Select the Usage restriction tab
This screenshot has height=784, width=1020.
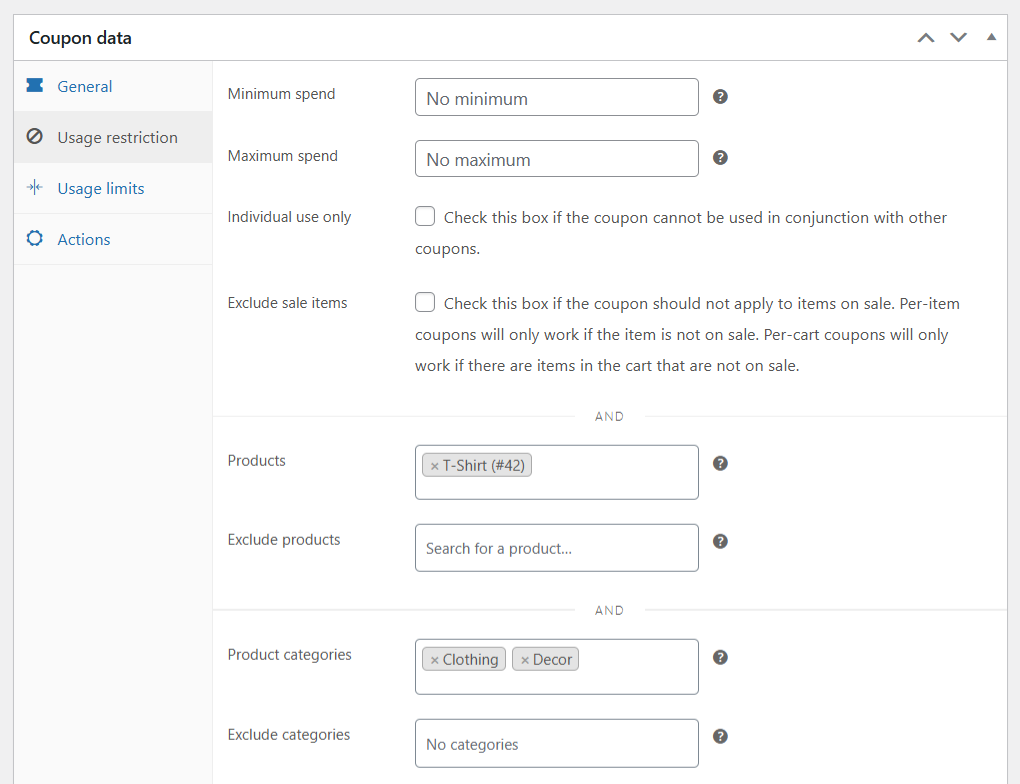click(117, 138)
